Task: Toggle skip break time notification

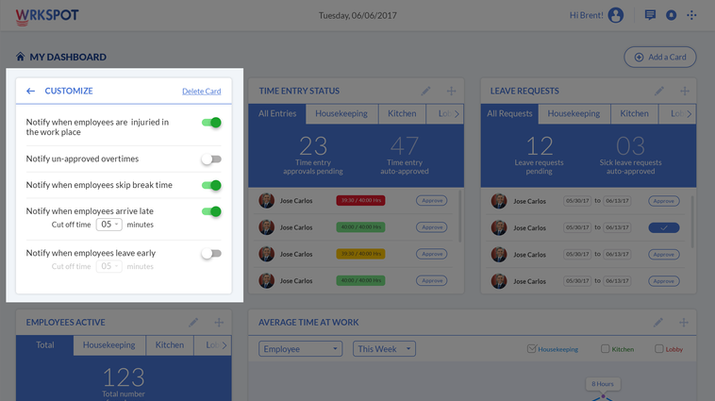Action: tap(212, 185)
